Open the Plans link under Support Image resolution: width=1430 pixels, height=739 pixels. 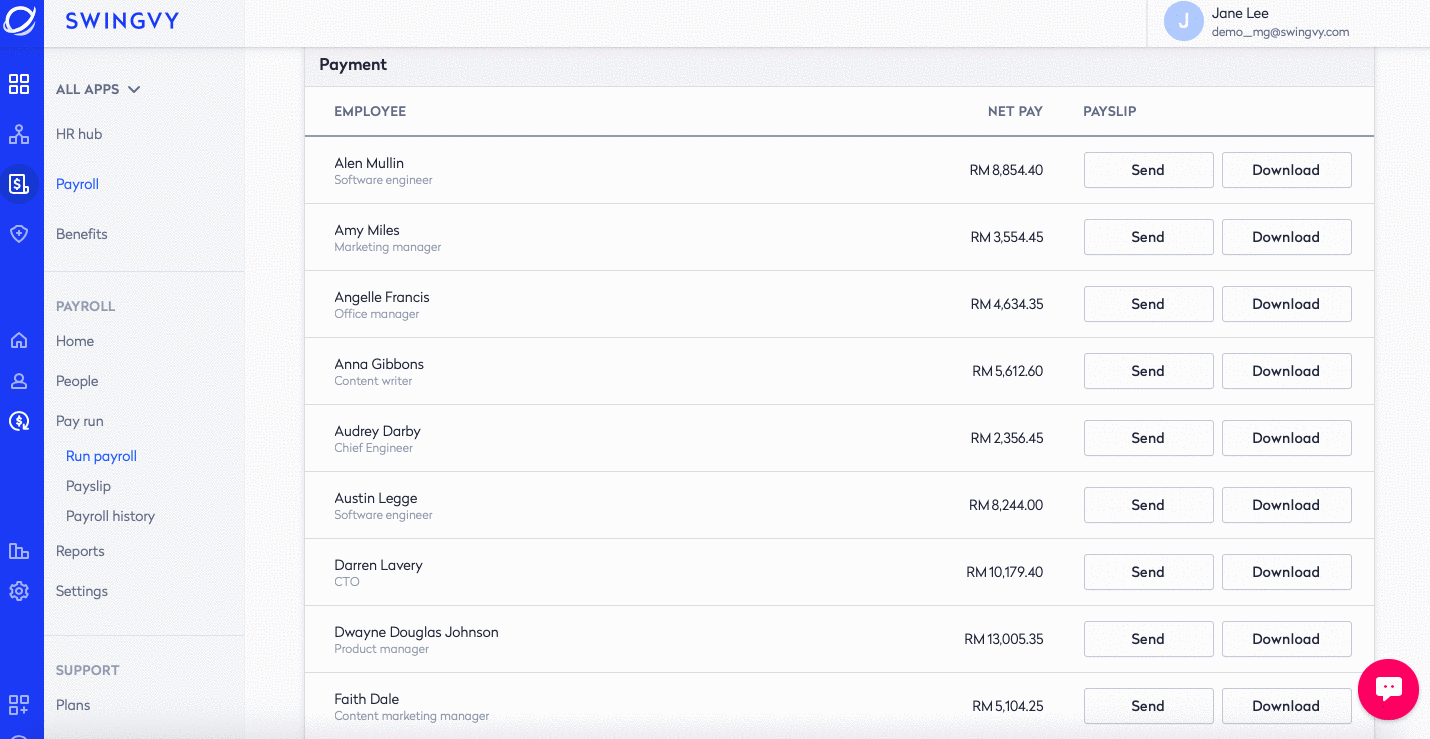click(x=73, y=705)
